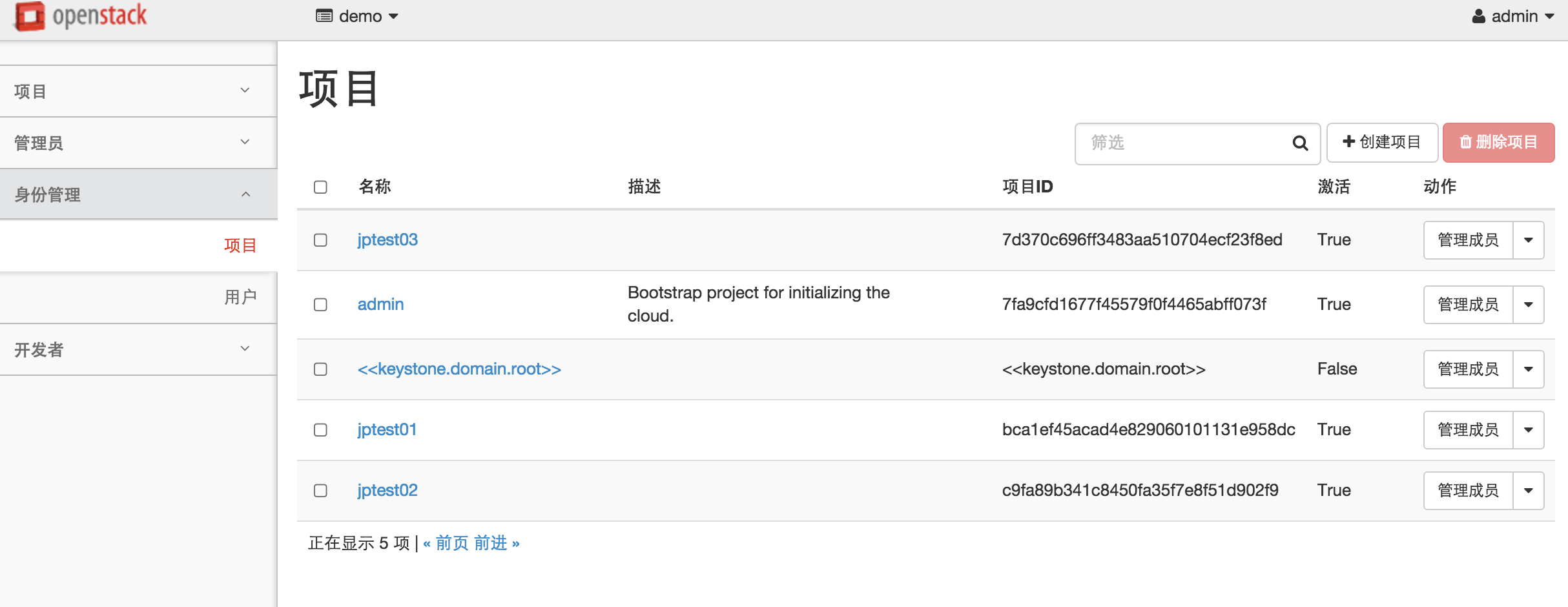Click the red 删除项目 button
Screen dimensions: 1568x607
[1498, 143]
